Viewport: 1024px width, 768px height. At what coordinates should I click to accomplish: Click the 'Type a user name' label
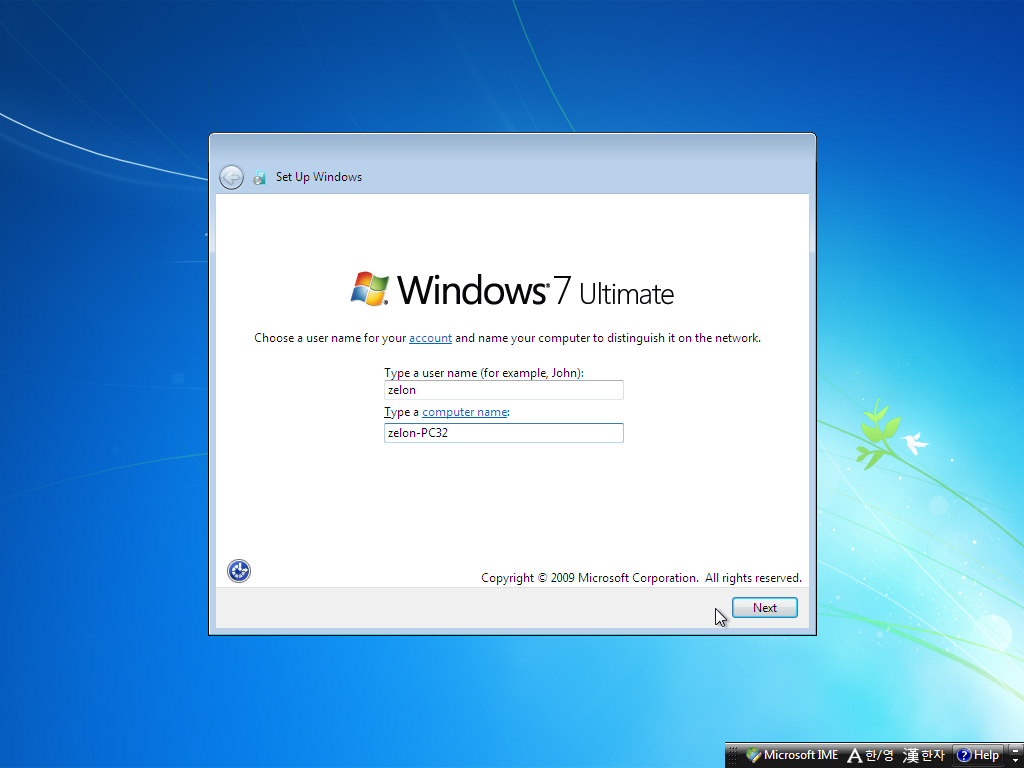[x=483, y=373]
